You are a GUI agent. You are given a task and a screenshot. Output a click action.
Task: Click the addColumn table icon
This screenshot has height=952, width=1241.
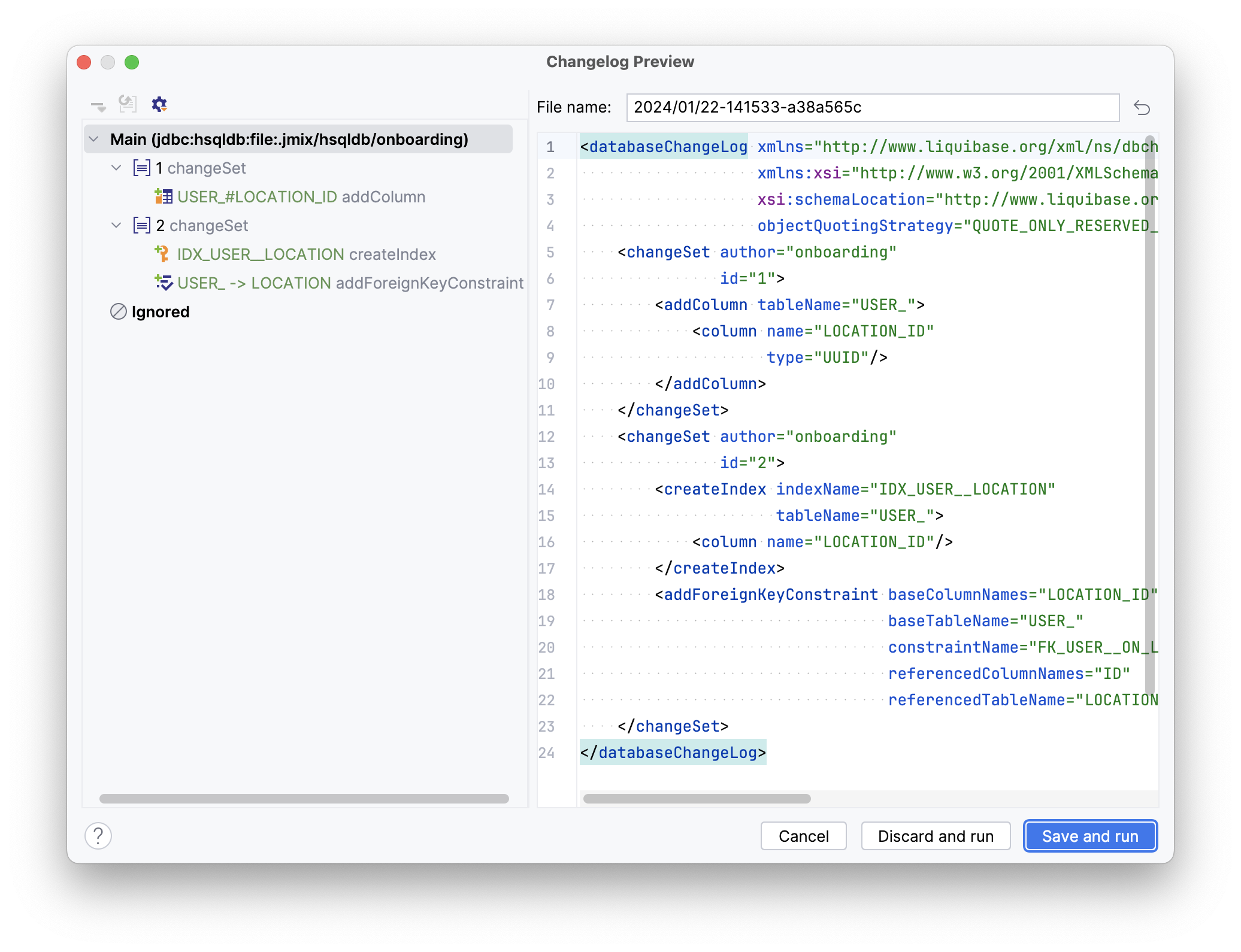(x=164, y=196)
